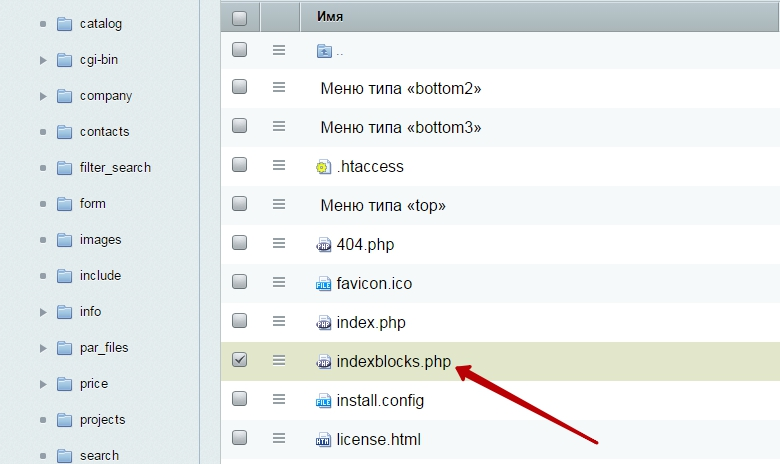Click the favicon.ico file icon
This screenshot has width=780, height=464.
point(323,284)
